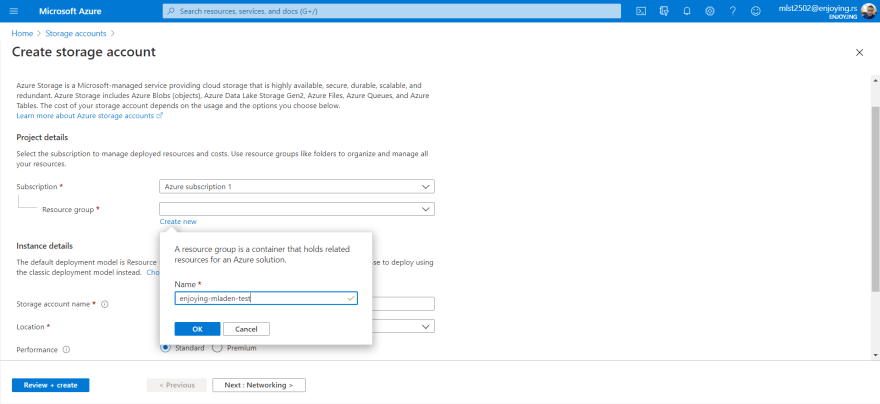Click the user account avatar
The width and height of the screenshot is (880, 404).
(868, 11)
